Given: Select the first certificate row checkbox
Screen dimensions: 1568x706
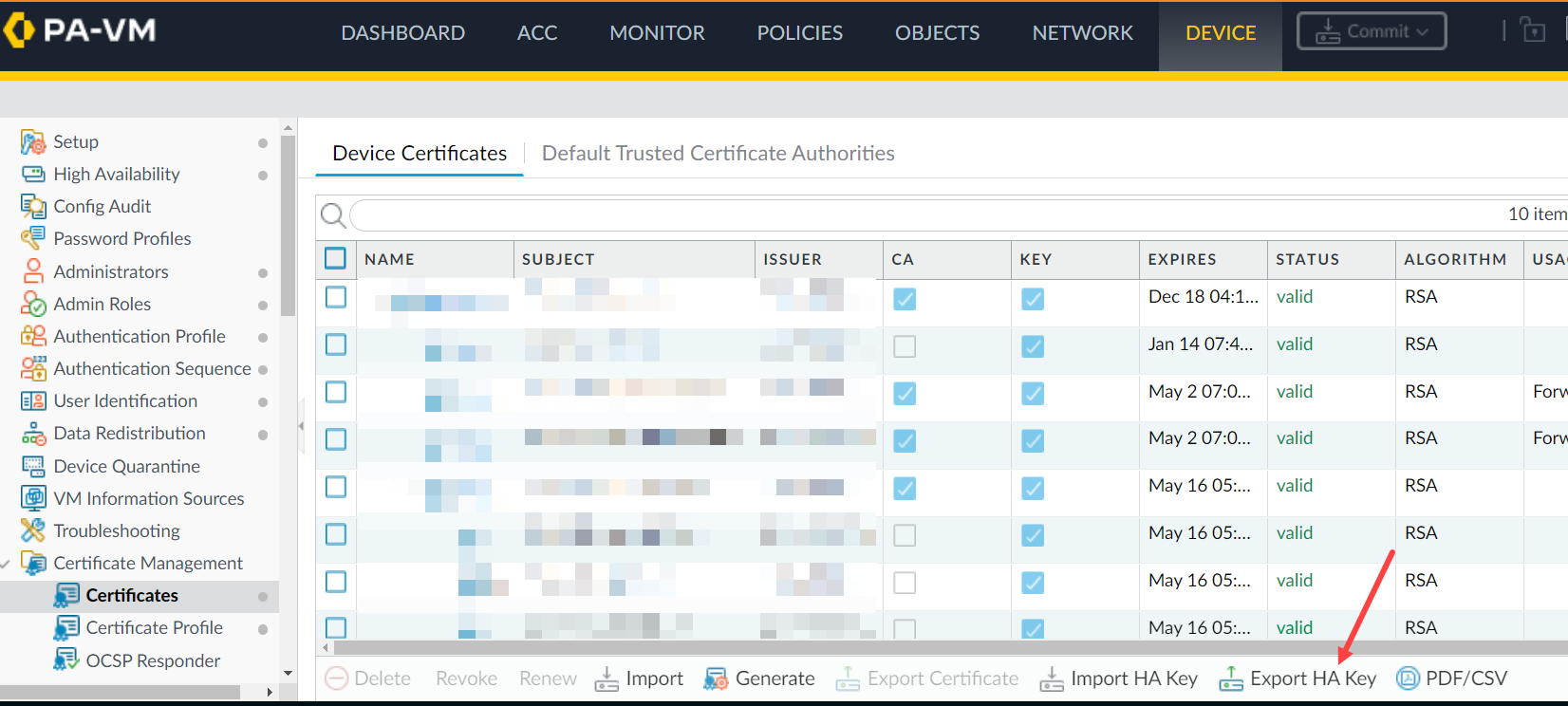Looking at the screenshot, I should (336, 297).
